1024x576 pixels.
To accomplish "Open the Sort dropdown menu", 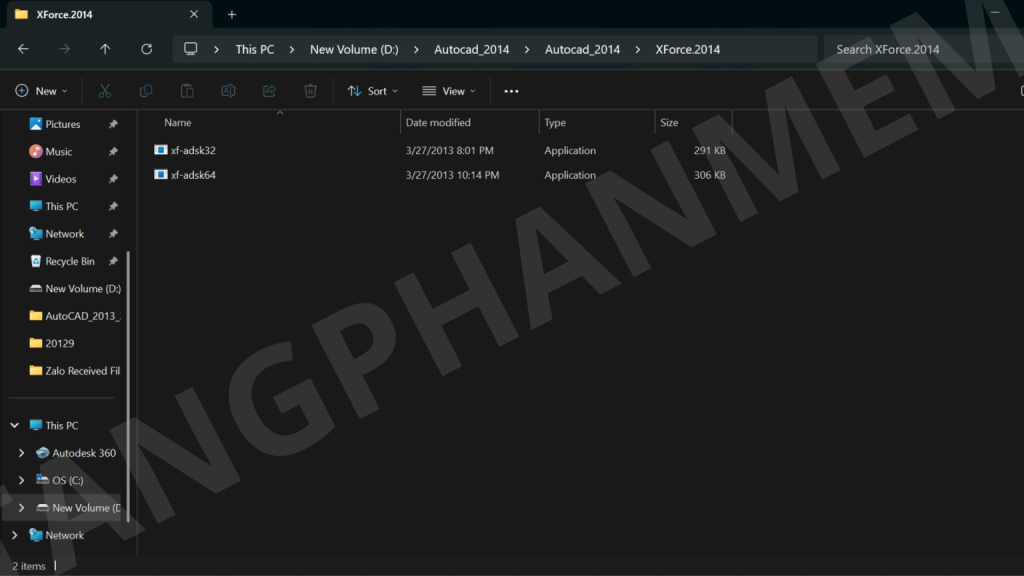I will 372,91.
